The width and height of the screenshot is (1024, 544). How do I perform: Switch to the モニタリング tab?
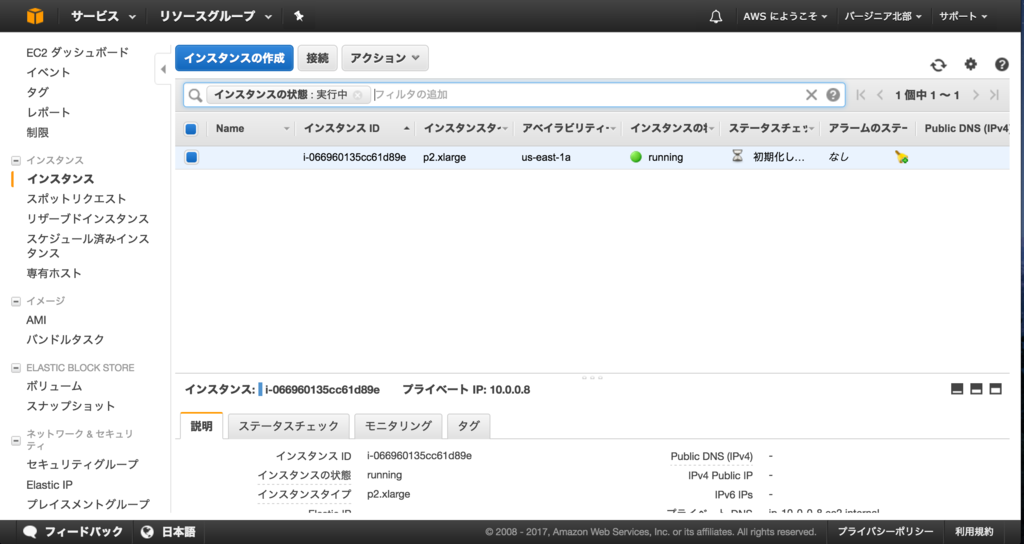tap(398, 426)
